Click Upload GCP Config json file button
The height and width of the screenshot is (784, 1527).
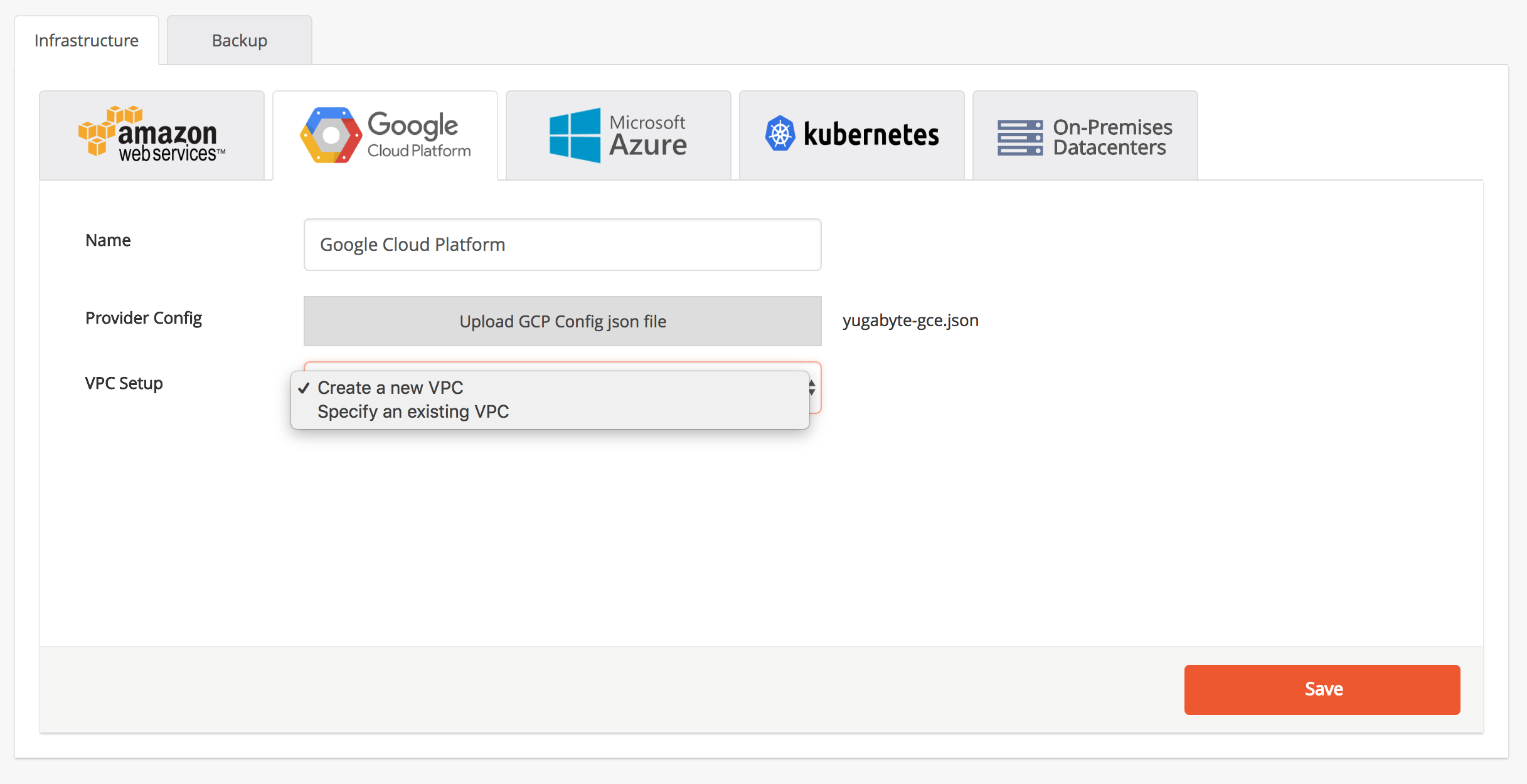563,321
